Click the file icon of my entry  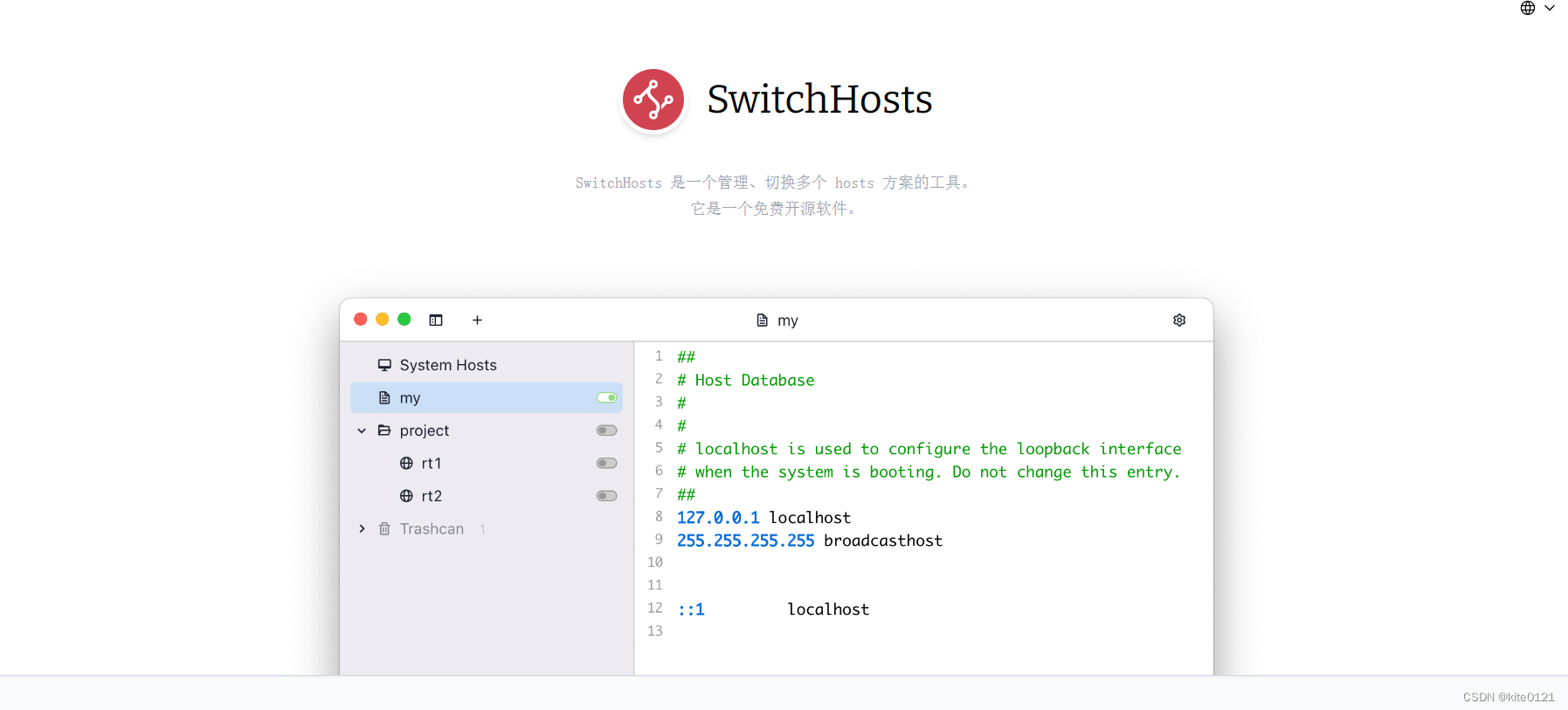(384, 398)
